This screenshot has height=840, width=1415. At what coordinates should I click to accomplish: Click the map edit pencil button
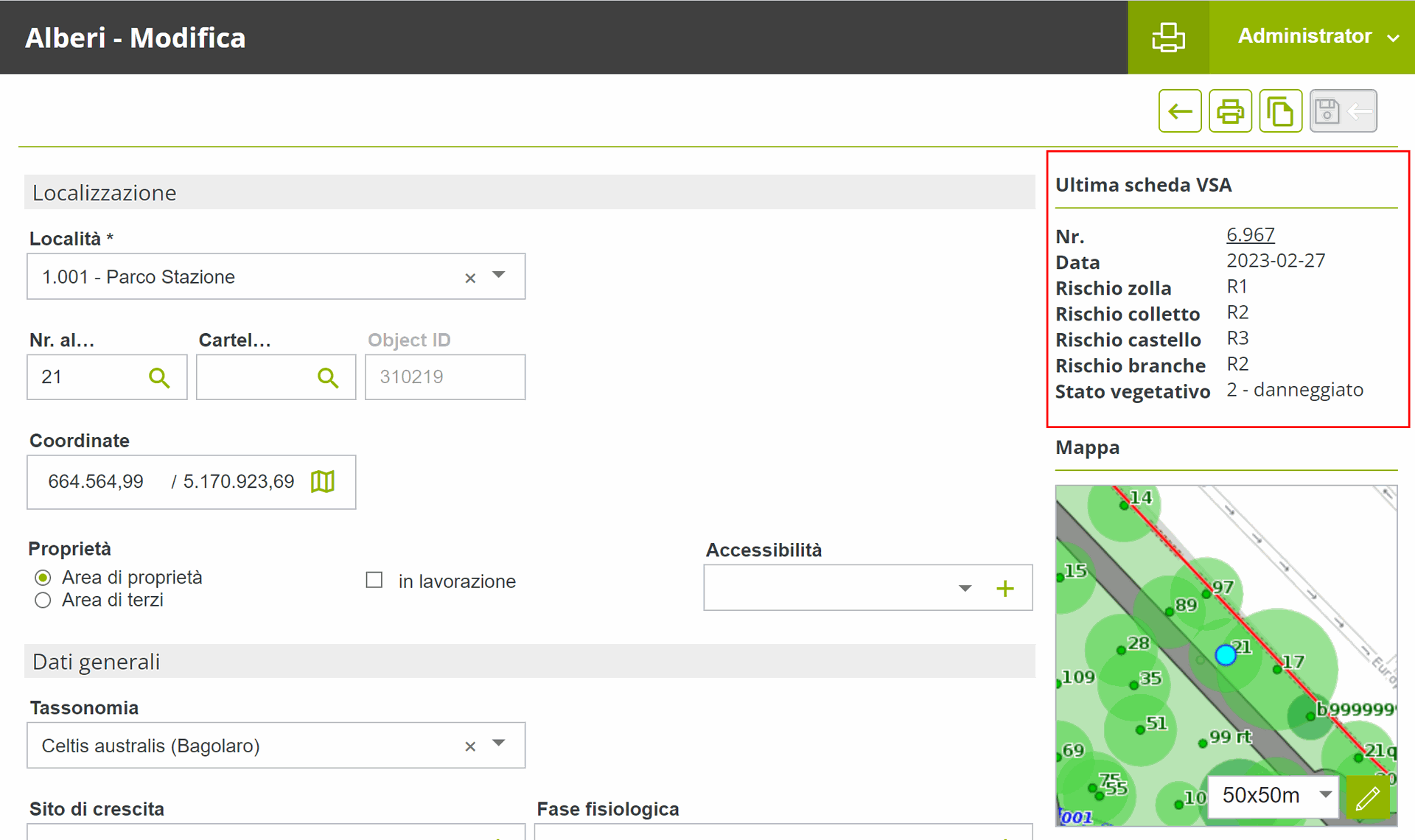[1367, 797]
